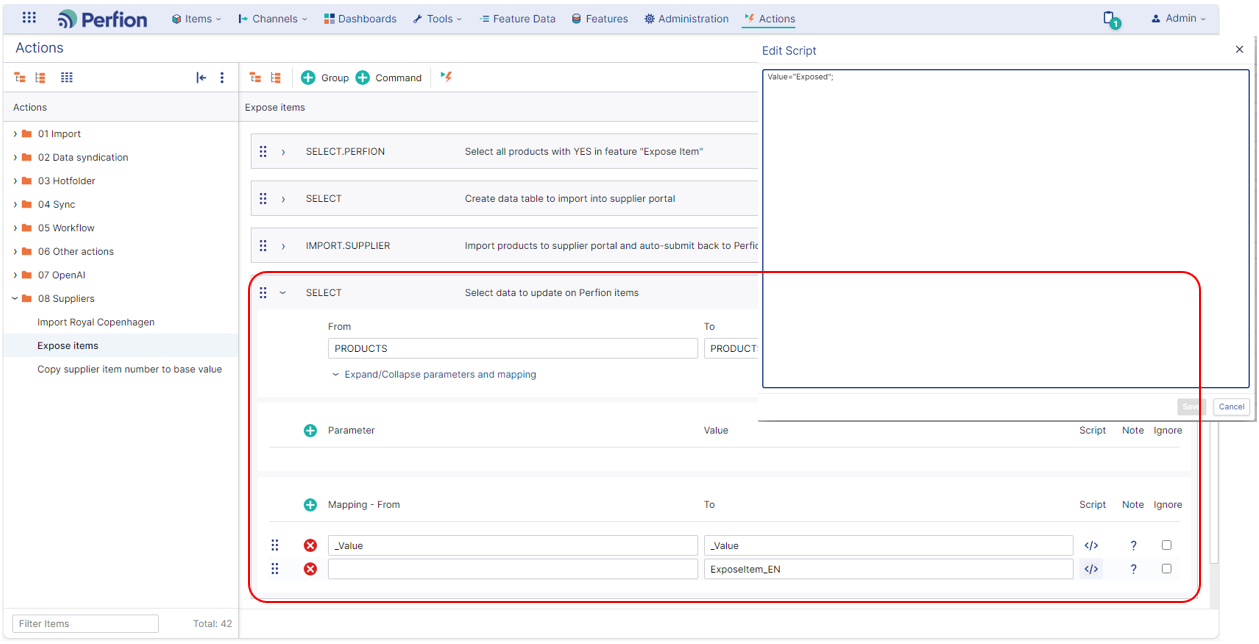Delete the ExposeItem_EN mapping row
Image resolution: width=1259 pixels, height=644 pixels.
(x=310, y=569)
